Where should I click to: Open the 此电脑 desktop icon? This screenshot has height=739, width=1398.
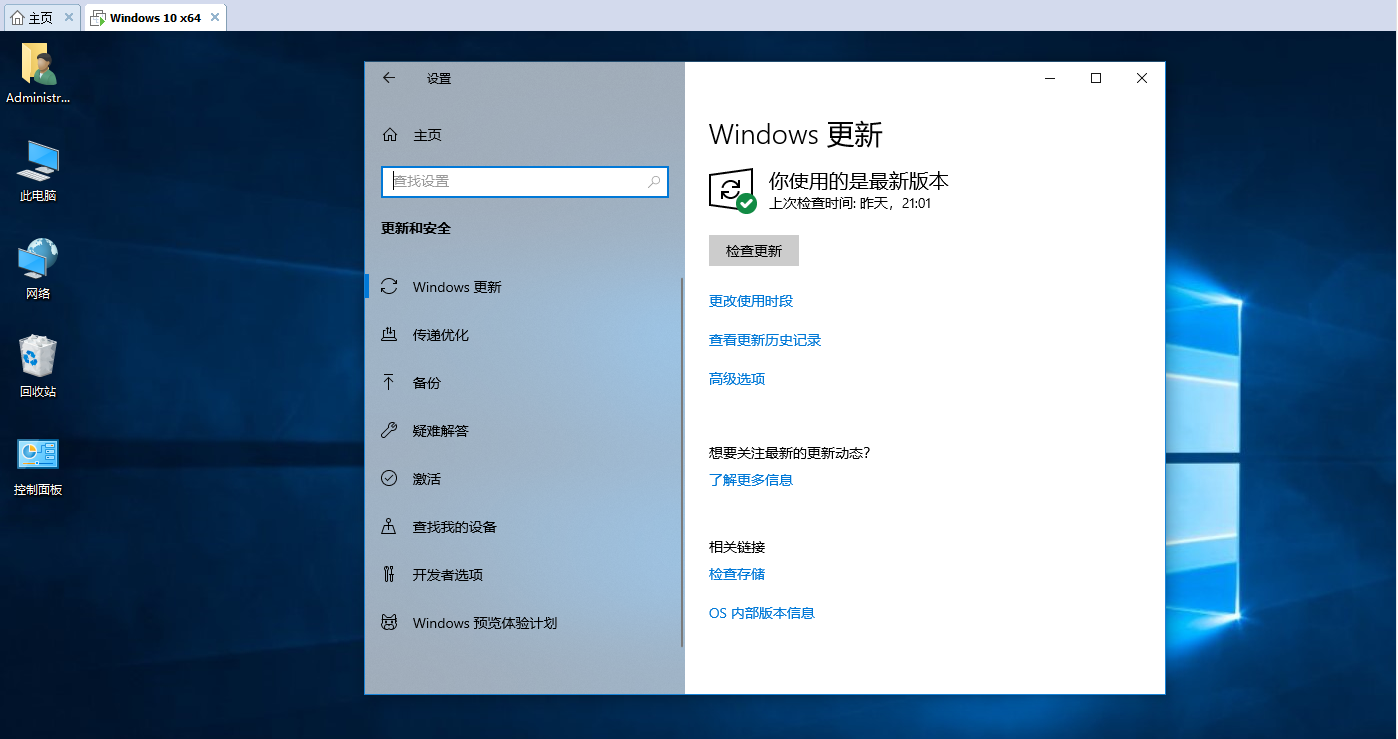click(x=38, y=162)
